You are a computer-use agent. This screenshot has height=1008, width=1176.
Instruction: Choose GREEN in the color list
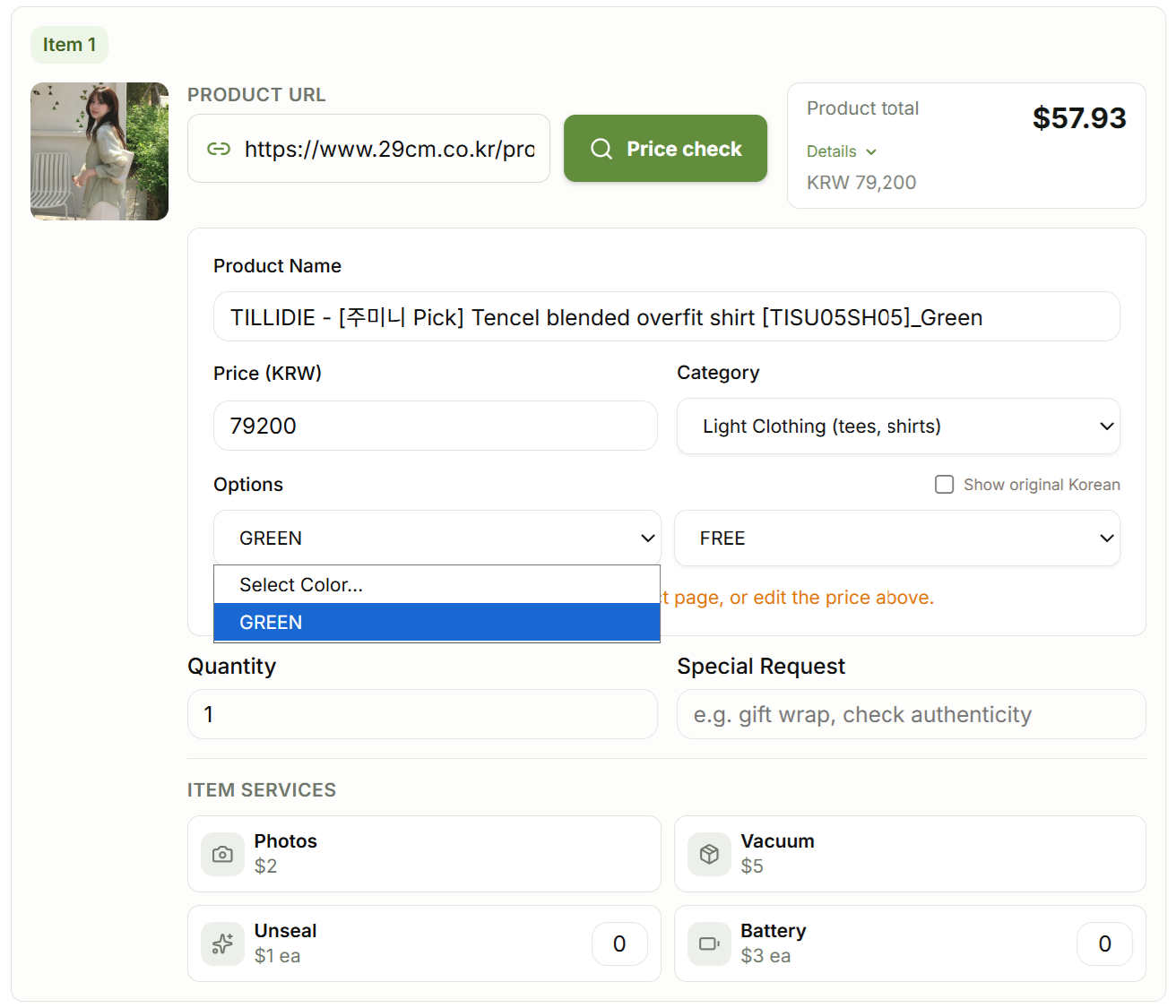(x=437, y=623)
